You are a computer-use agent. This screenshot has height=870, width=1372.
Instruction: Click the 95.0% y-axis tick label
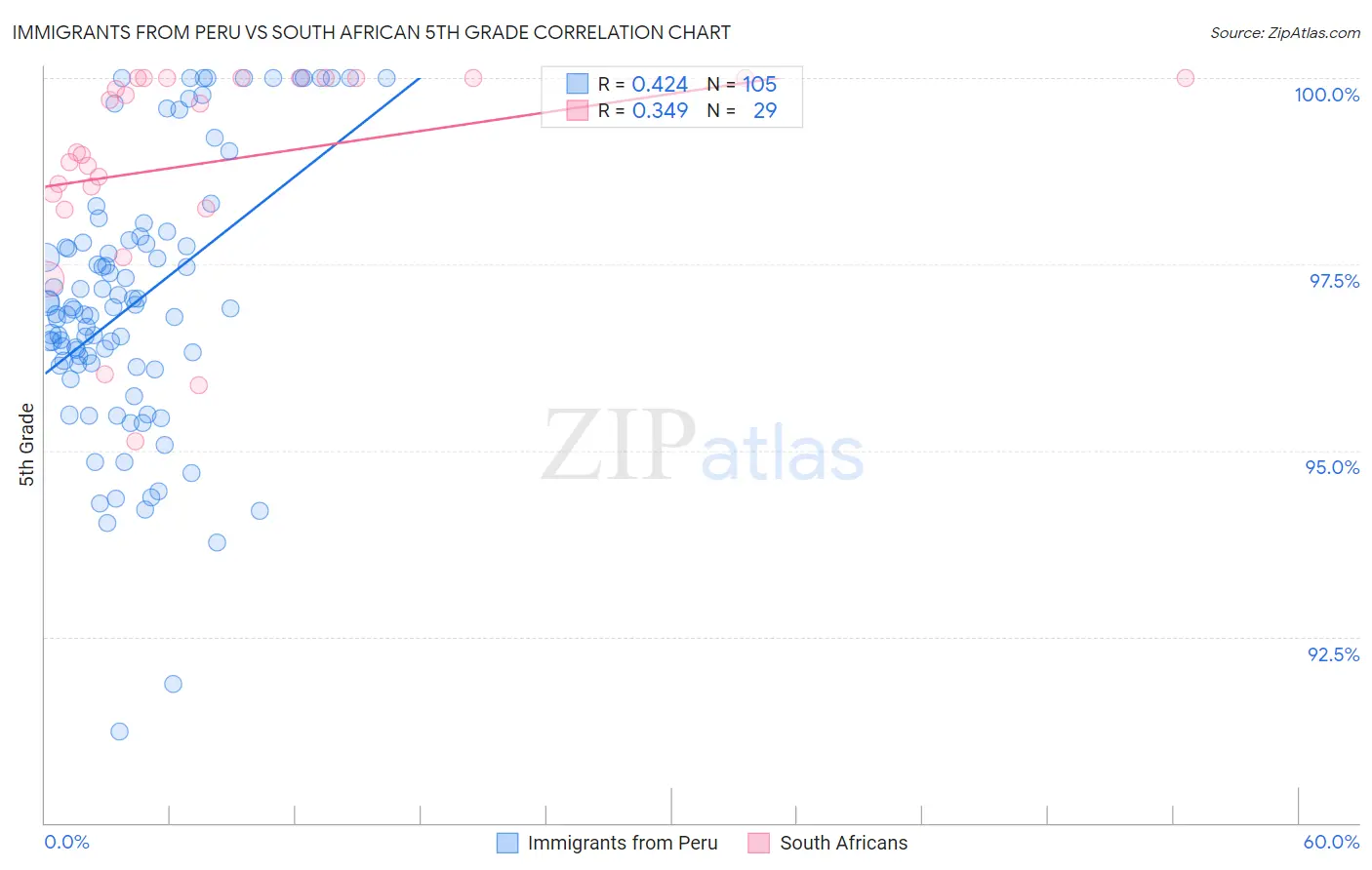click(x=1332, y=467)
